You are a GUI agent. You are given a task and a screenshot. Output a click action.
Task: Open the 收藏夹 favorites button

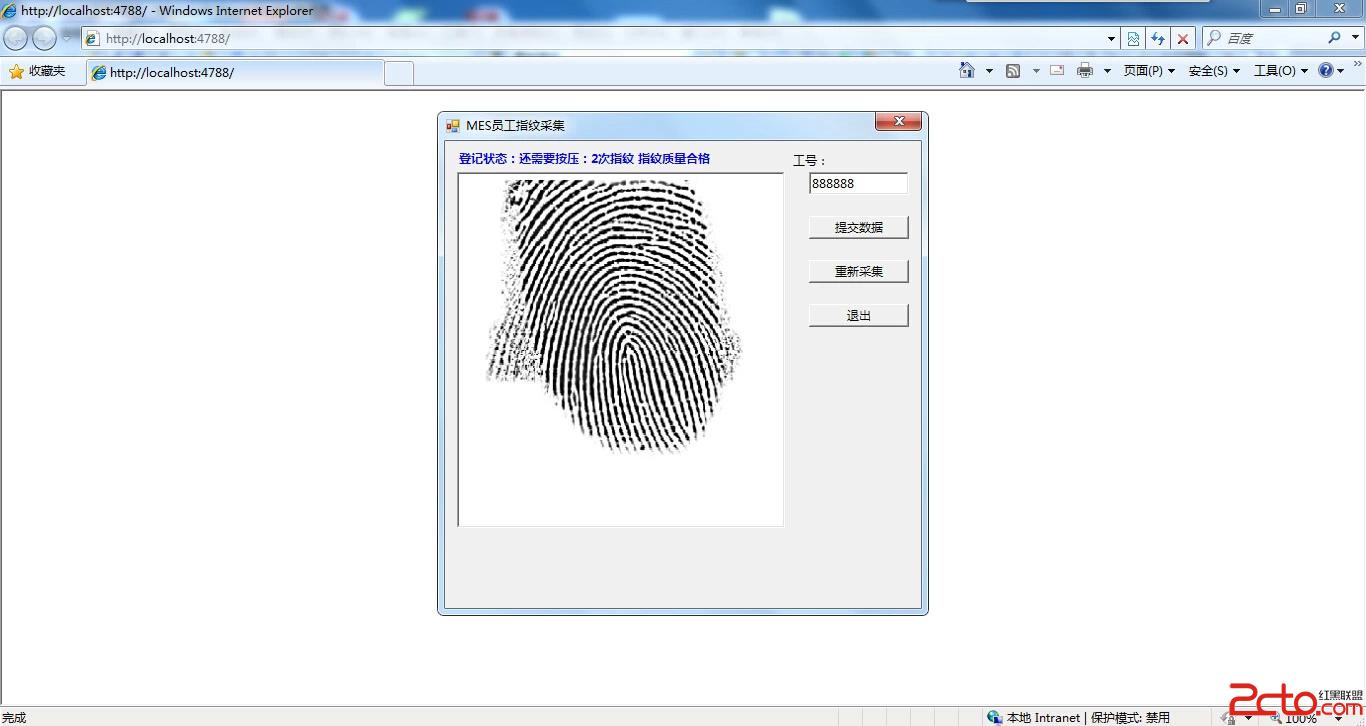pos(37,71)
